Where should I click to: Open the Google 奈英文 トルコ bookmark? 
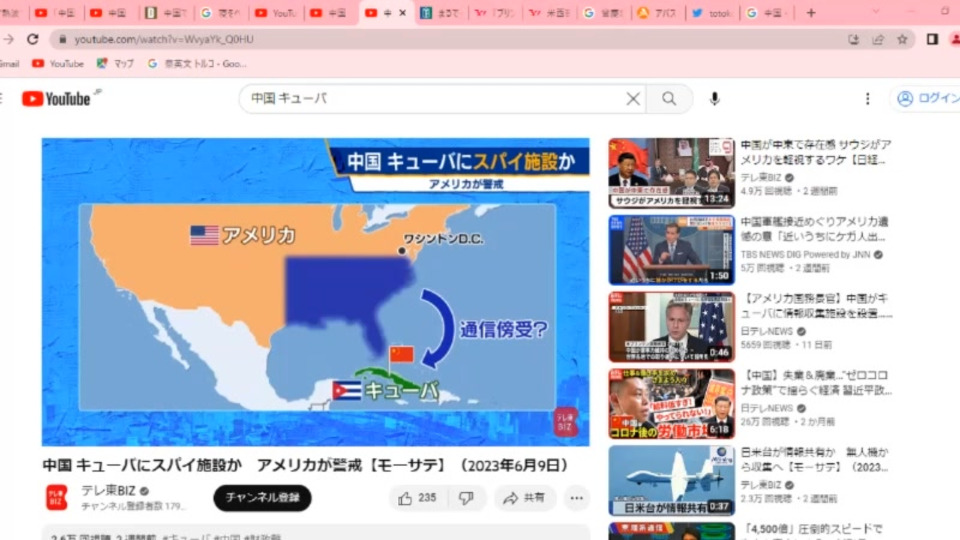pos(197,64)
